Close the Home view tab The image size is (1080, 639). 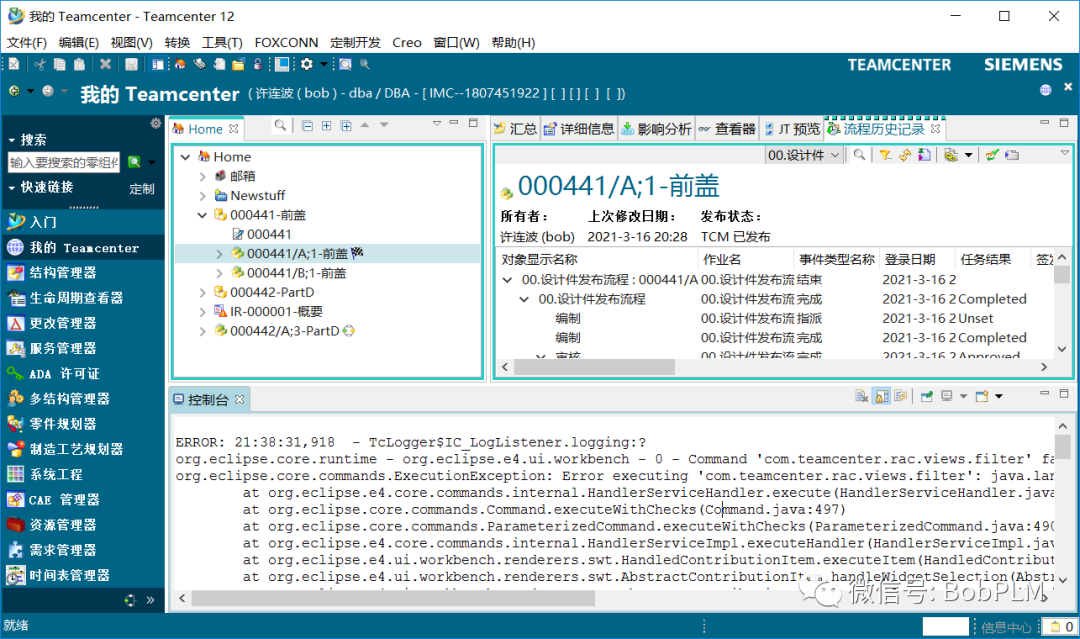pos(233,129)
